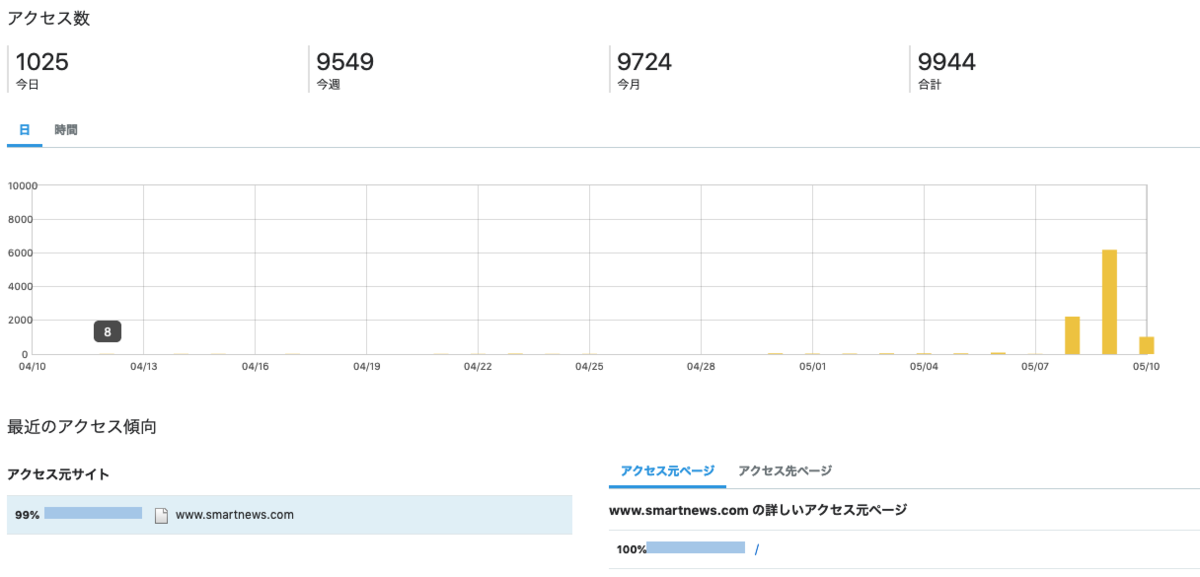
Task: Click the 04/16 axis date label
Action: (255, 367)
